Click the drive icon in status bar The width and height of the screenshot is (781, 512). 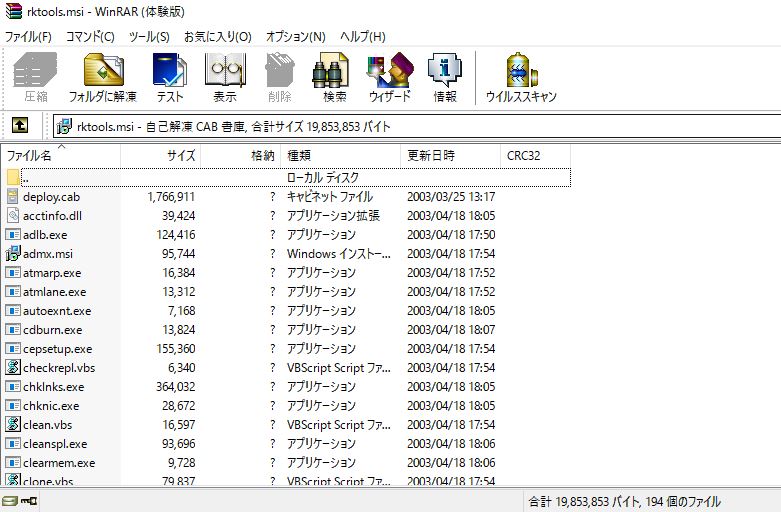pyautogui.click(x=9, y=501)
